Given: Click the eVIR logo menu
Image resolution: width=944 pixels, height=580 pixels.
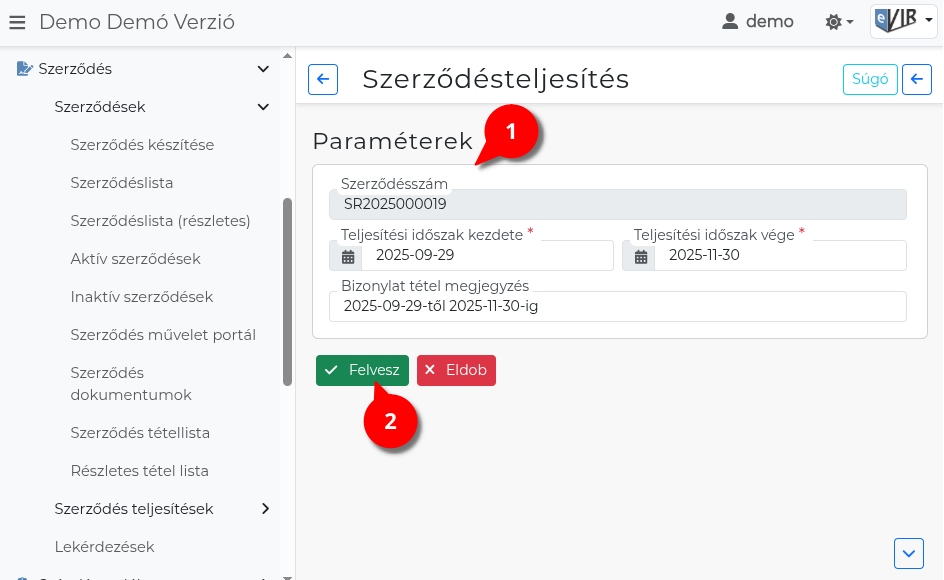Looking at the screenshot, I should [902, 21].
